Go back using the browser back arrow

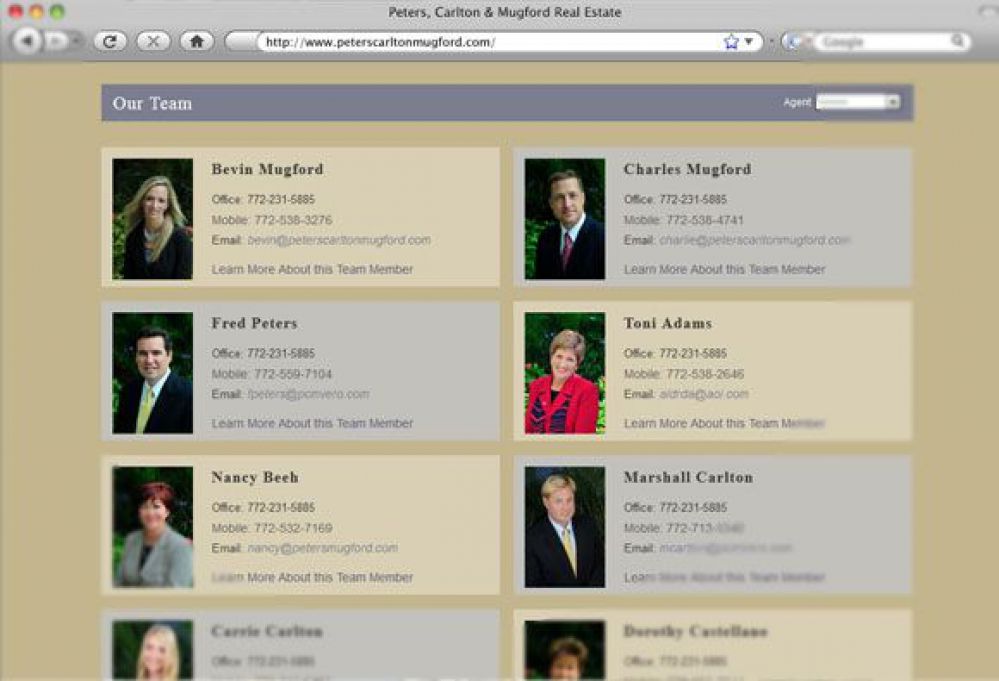pyautogui.click(x=27, y=41)
